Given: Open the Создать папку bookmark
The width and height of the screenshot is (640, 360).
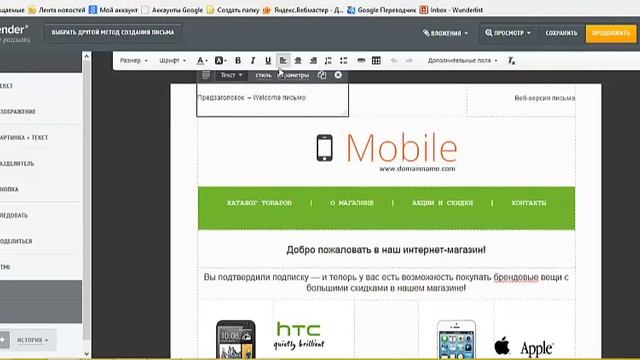Looking at the screenshot, I should [233, 10].
